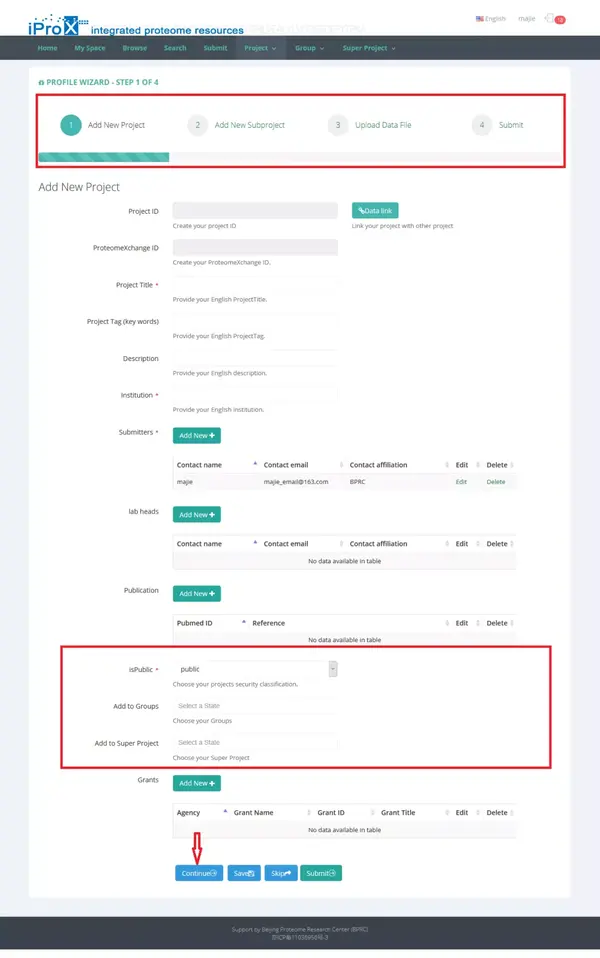Click Add New under Submitters
600x958 pixels.
click(196, 435)
